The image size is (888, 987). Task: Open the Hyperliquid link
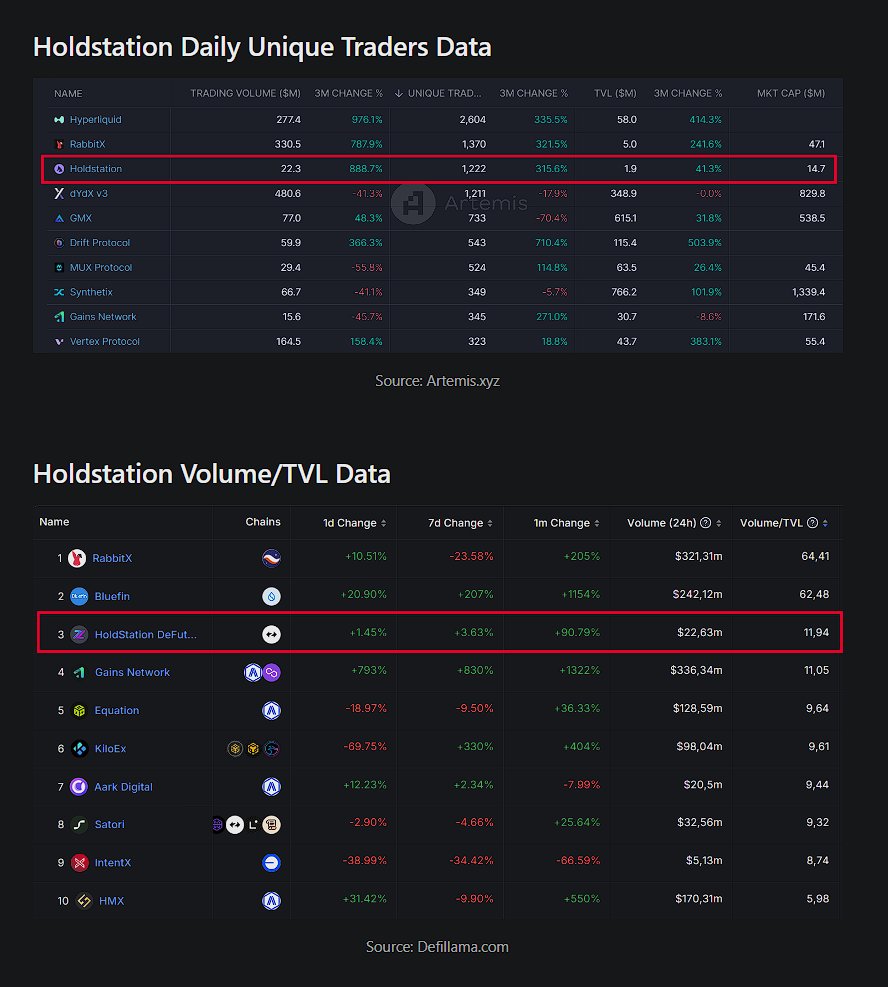pos(96,120)
